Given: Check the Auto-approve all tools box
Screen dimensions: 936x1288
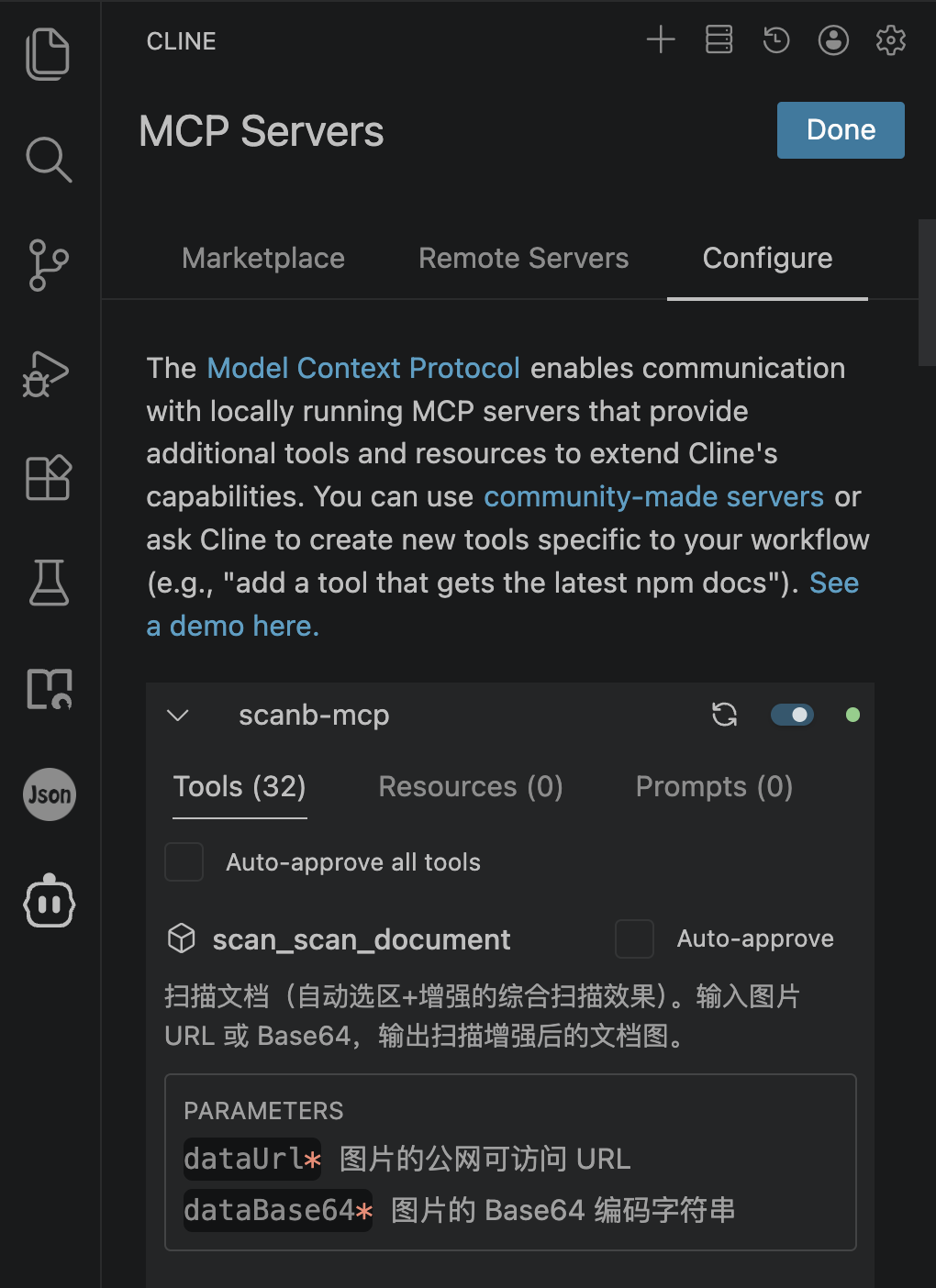Looking at the screenshot, I should (184, 862).
